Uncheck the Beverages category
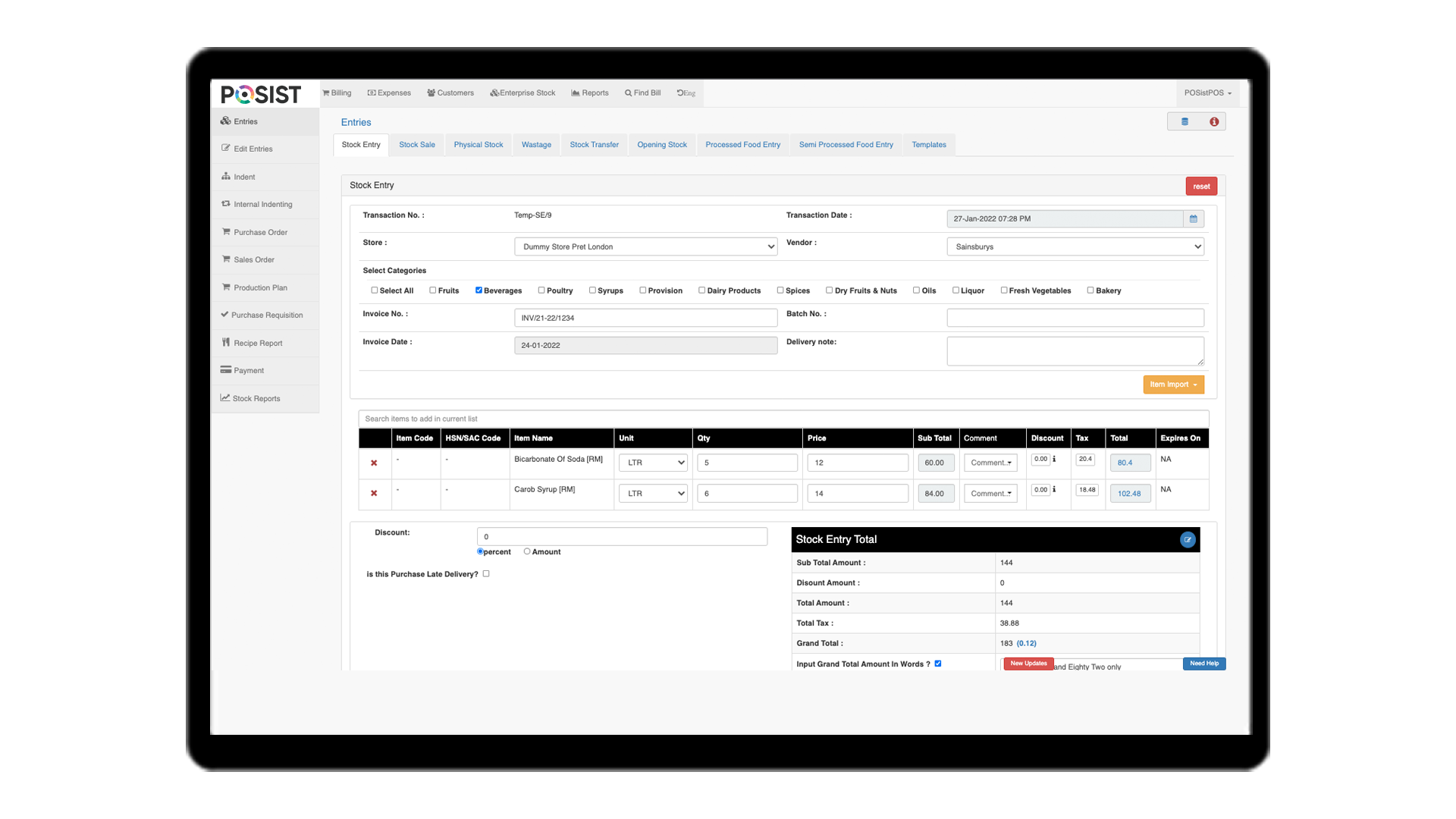The height and width of the screenshot is (819, 1456). tap(479, 290)
